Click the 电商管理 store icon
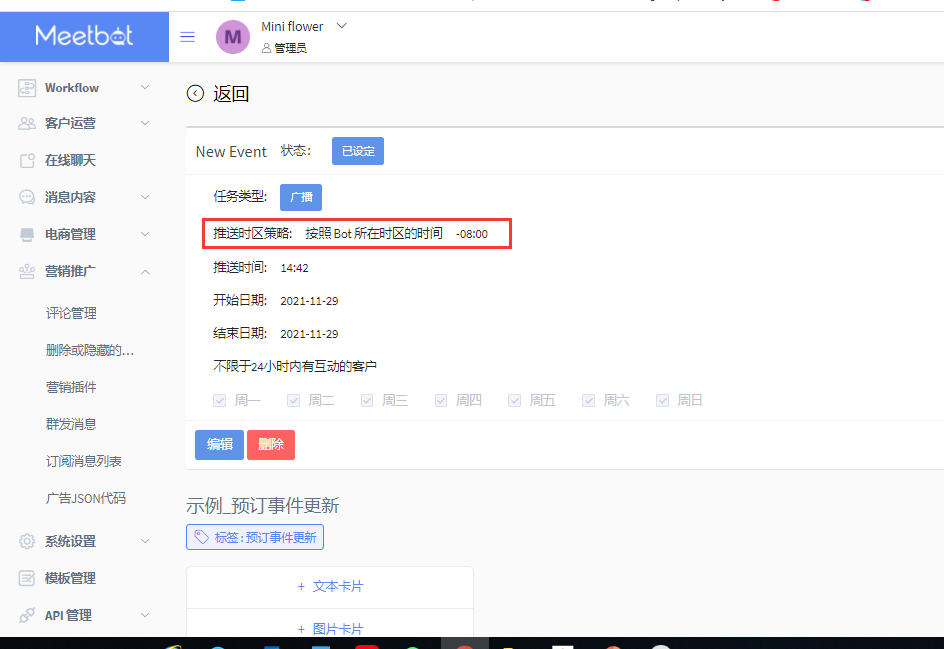 (x=26, y=234)
